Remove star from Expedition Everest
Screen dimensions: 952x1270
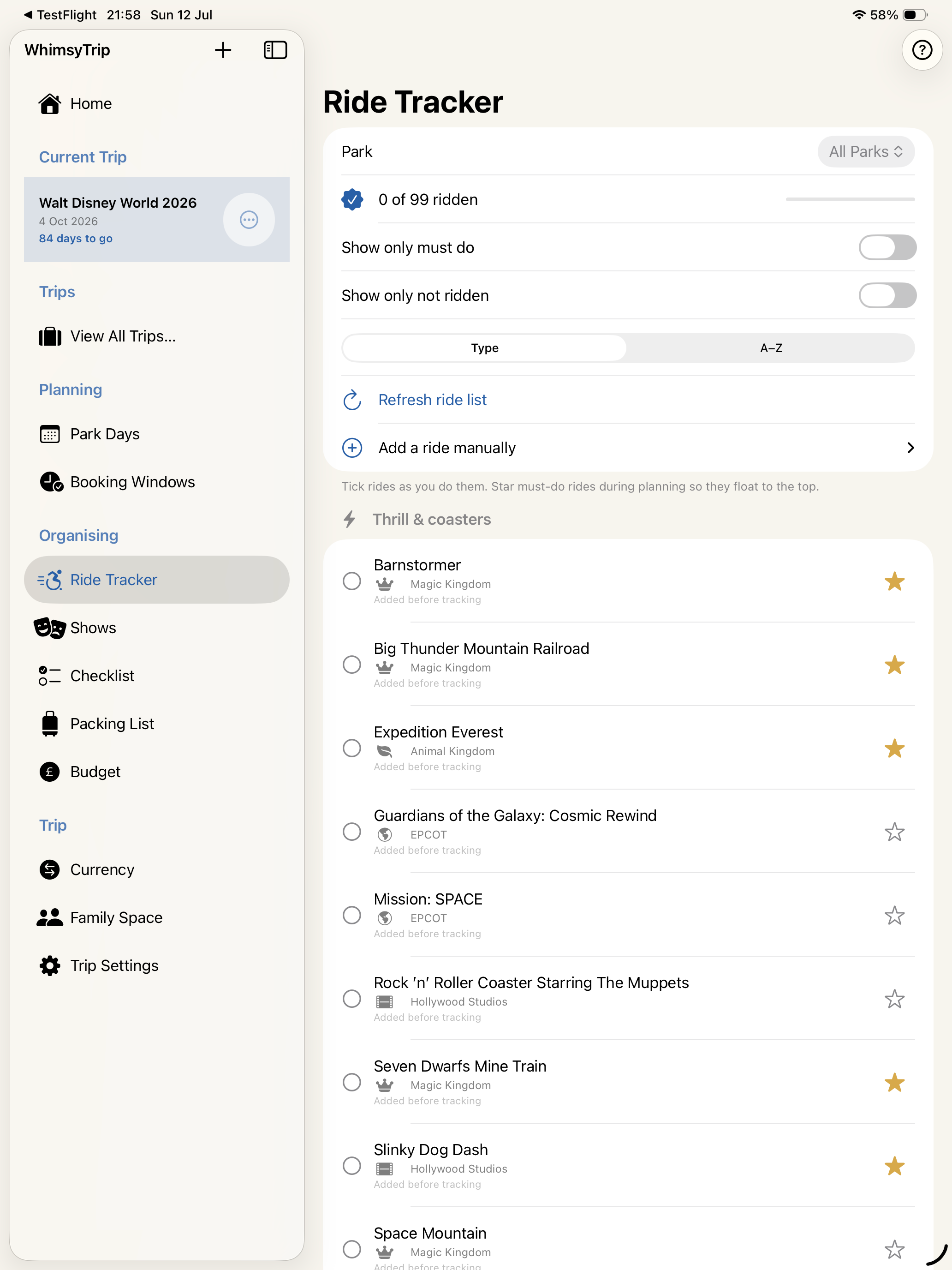pyautogui.click(x=894, y=749)
